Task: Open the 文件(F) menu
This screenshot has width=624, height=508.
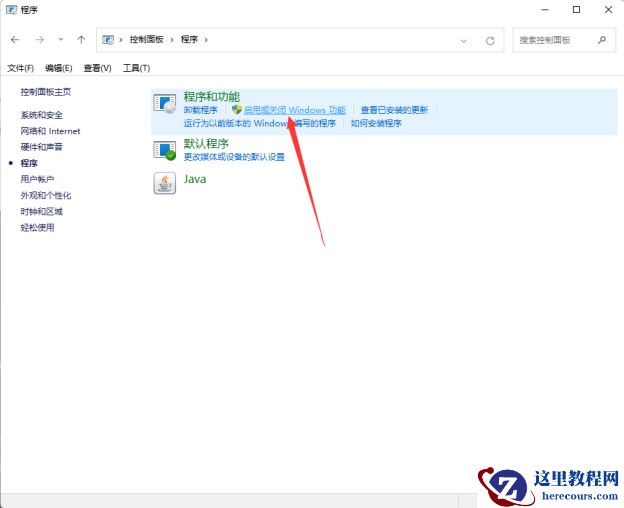Action: pyautogui.click(x=20, y=68)
